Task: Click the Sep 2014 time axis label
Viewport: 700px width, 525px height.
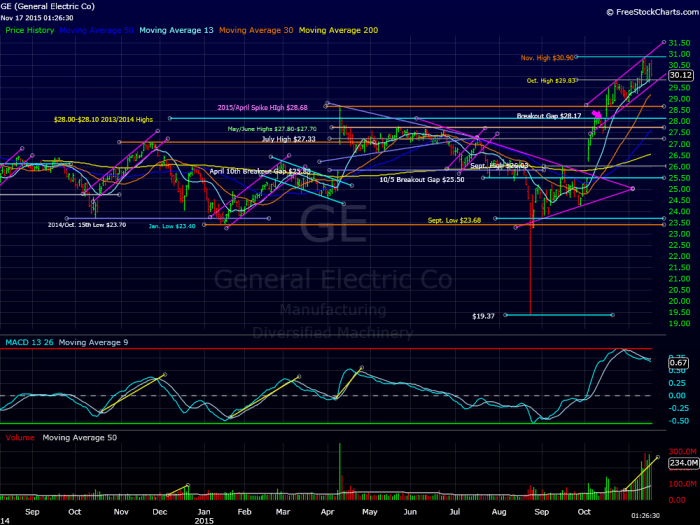Action: tap(32, 512)
